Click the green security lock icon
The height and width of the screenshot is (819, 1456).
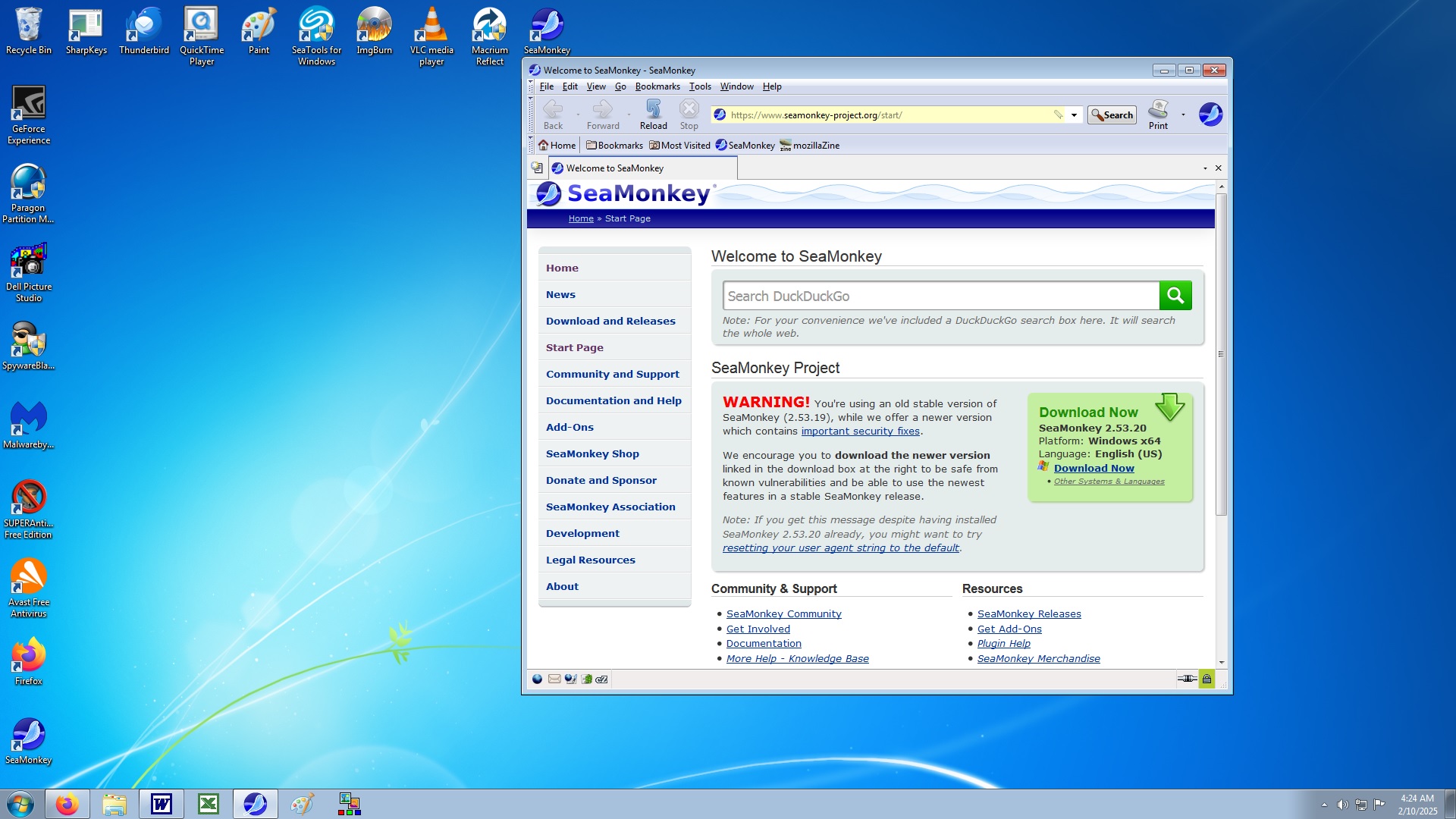click(x=1207, y=679)
